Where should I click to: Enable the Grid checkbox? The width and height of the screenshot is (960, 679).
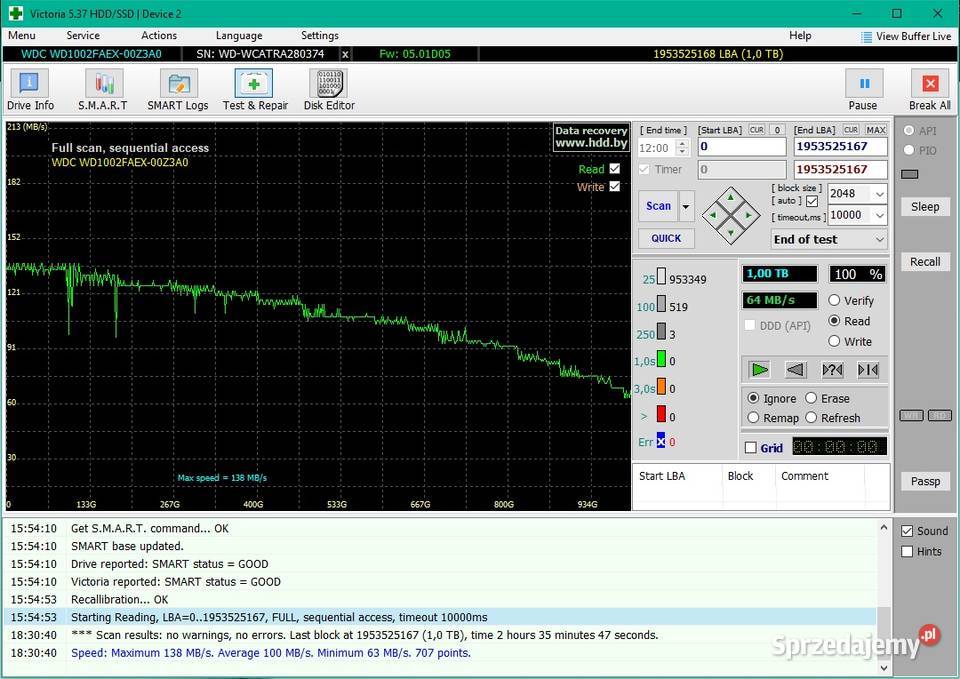pyautogui.click(x=751, y=448)
